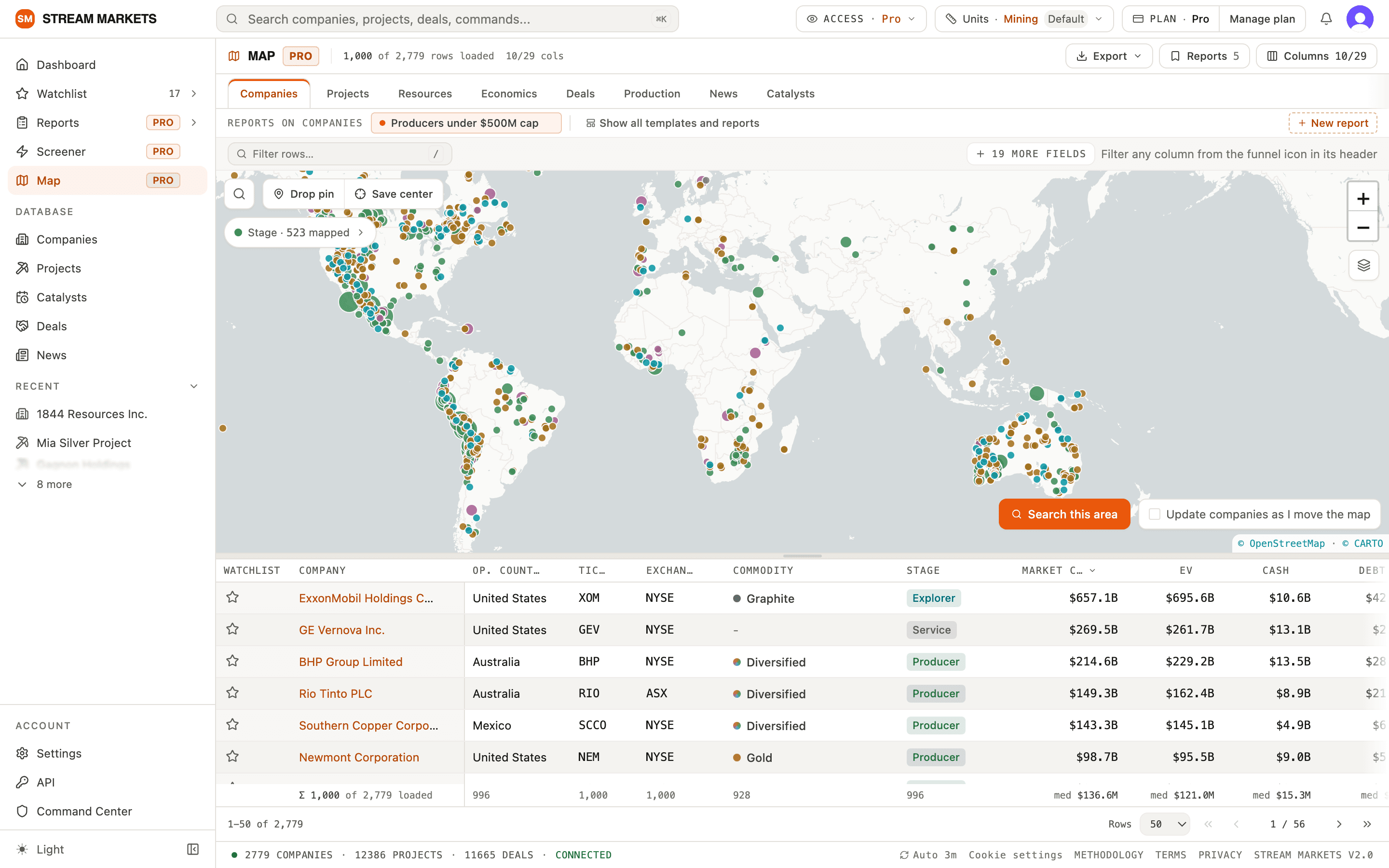Star BHP Group Limited for watchlist
Screen dimensions: 1389x868
click(x=232, y=661)
